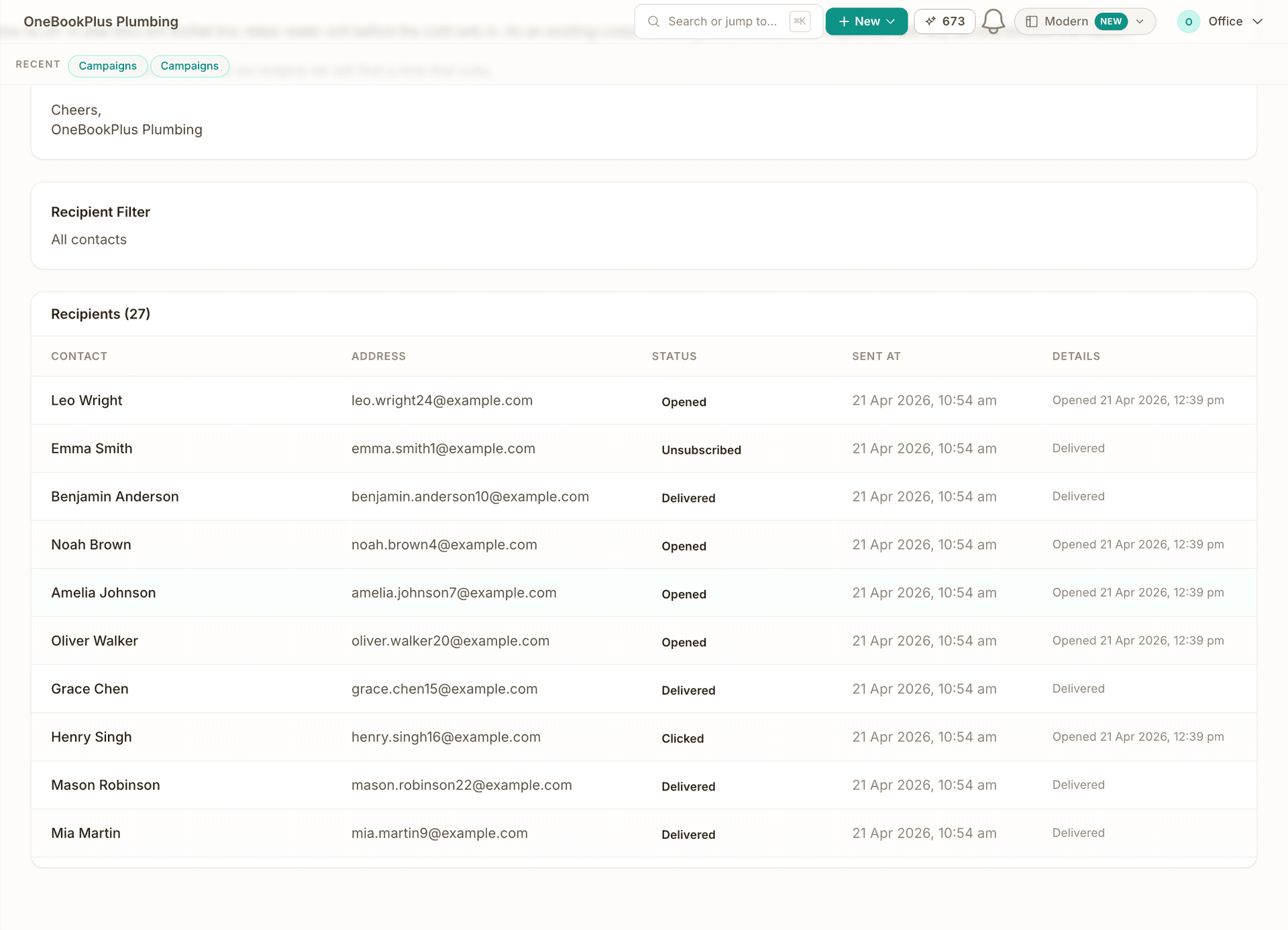Open the Modern theme dropdown chevron
1288x930 pixels.
1140,21
